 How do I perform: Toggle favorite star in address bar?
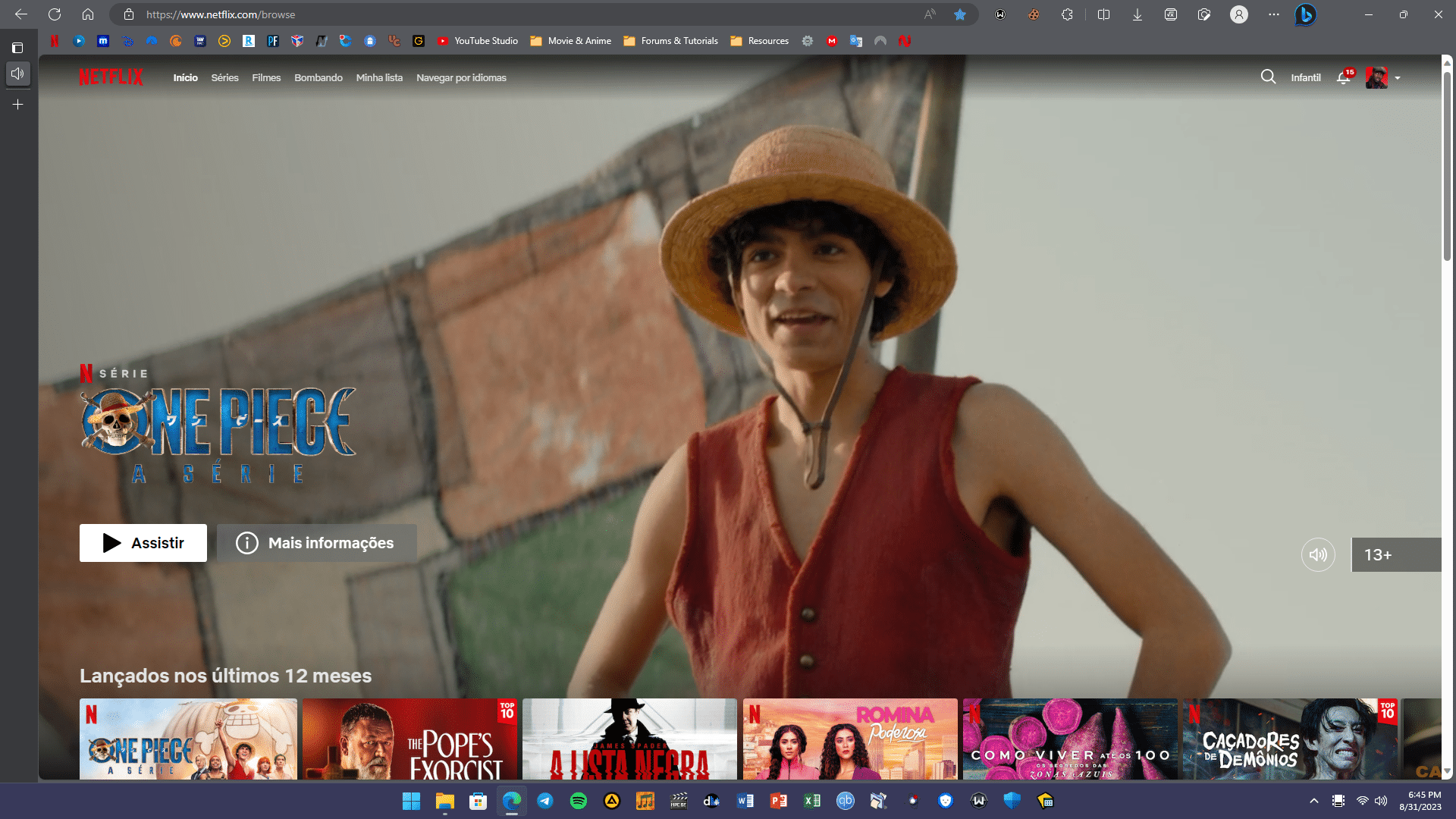(960, 14)
